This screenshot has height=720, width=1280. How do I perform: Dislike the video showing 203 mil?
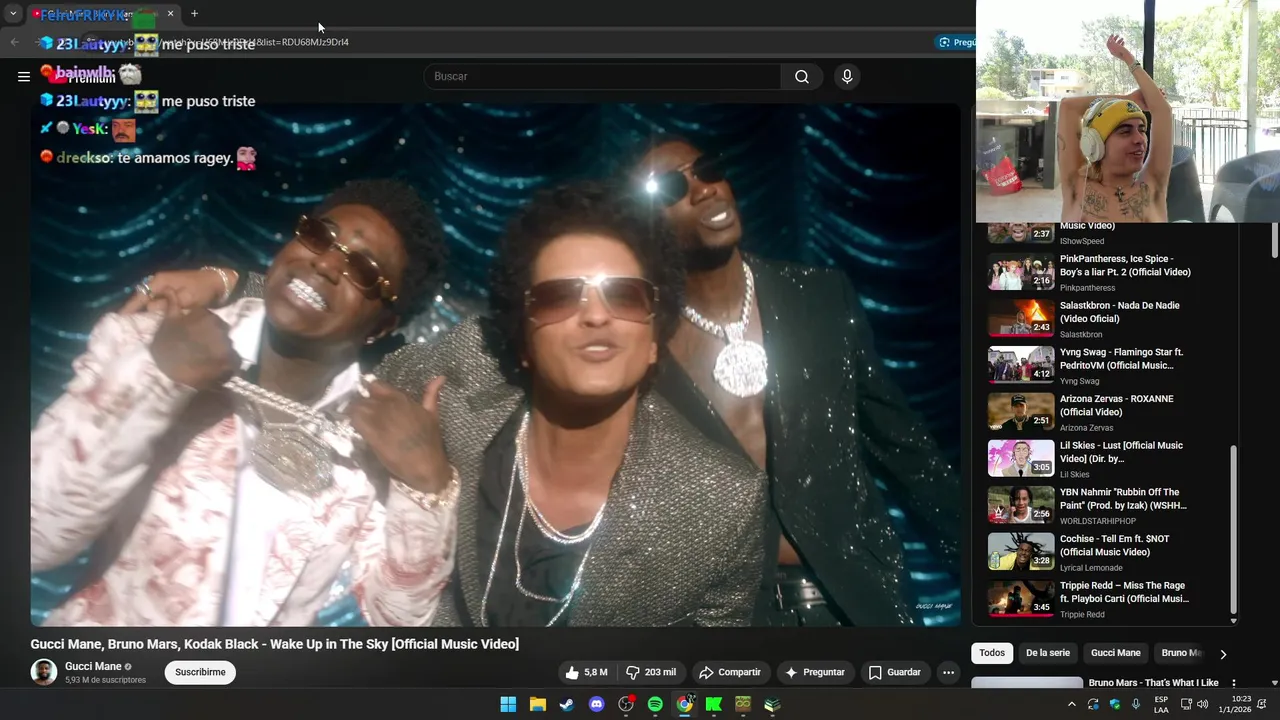pos(651,672)
